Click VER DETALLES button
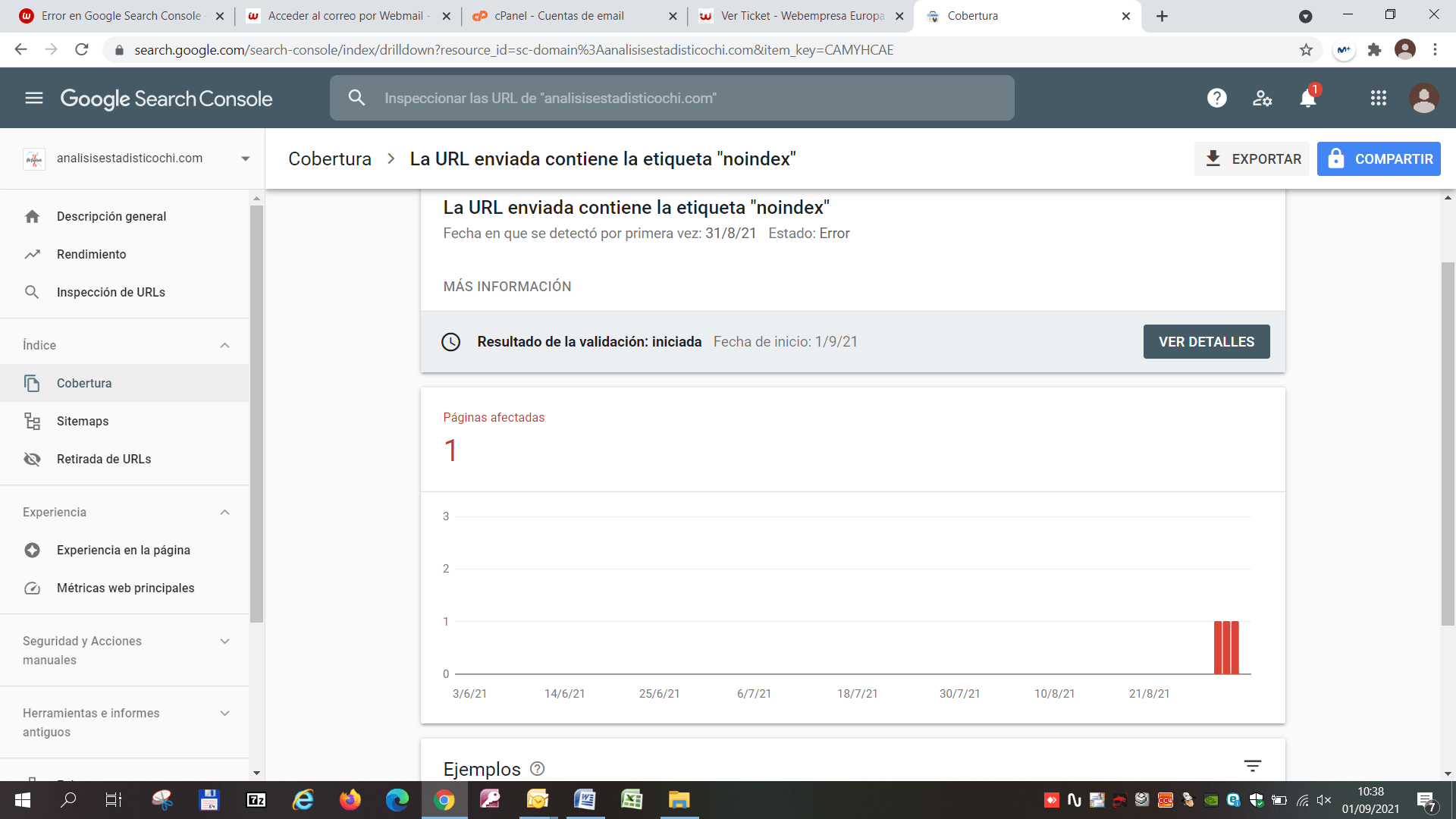The width and height of the screenshot is (1456, 819). pyautogui.click(x=1207, y=342)
